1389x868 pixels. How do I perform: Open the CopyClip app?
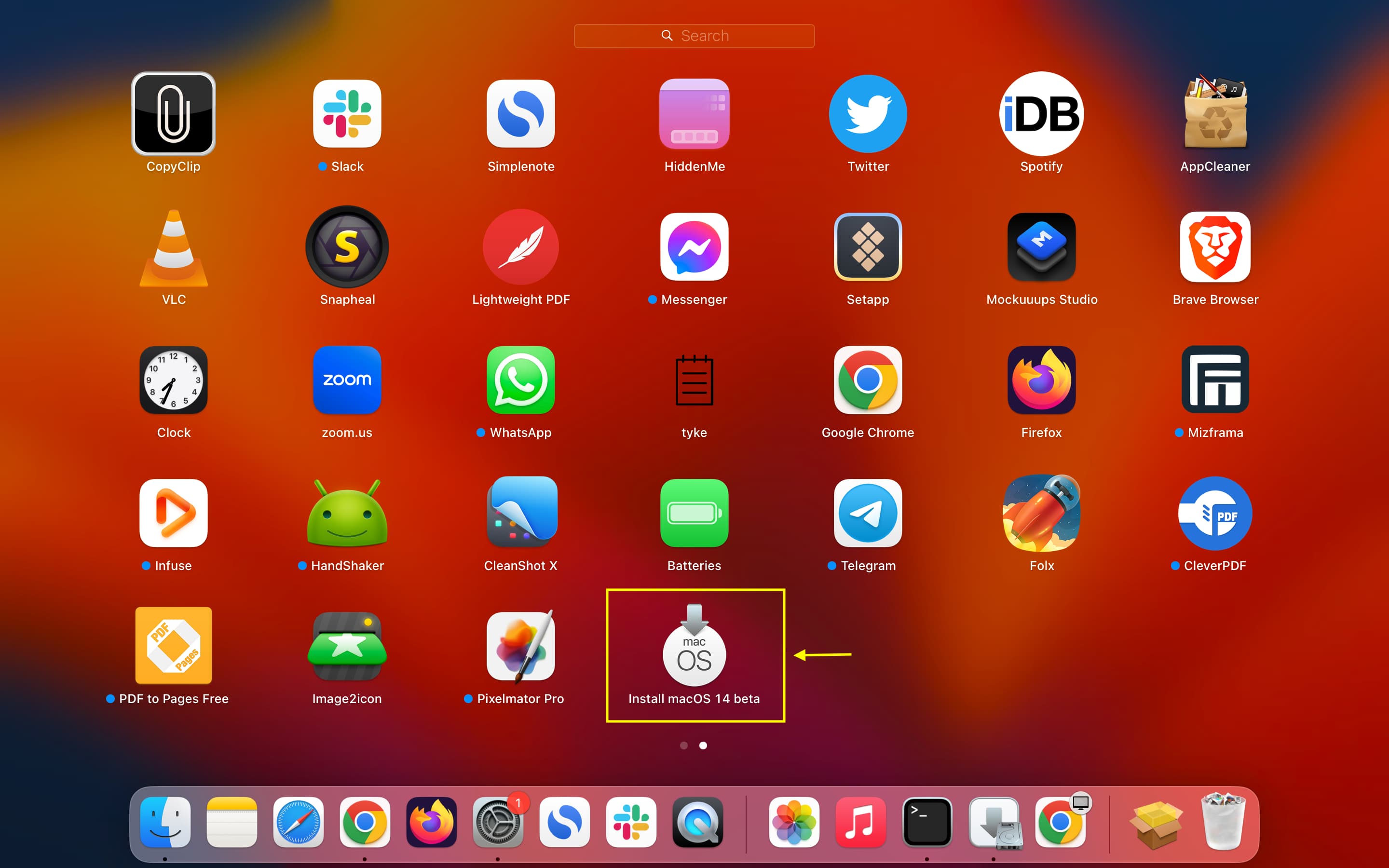point(173,114)
